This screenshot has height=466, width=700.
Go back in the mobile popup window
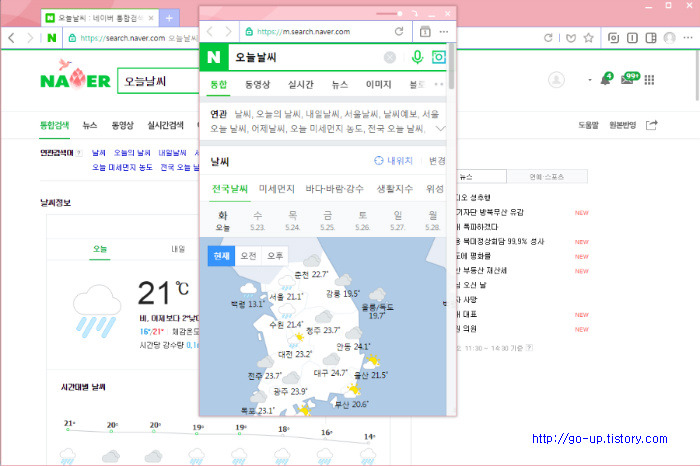point(210,31)
